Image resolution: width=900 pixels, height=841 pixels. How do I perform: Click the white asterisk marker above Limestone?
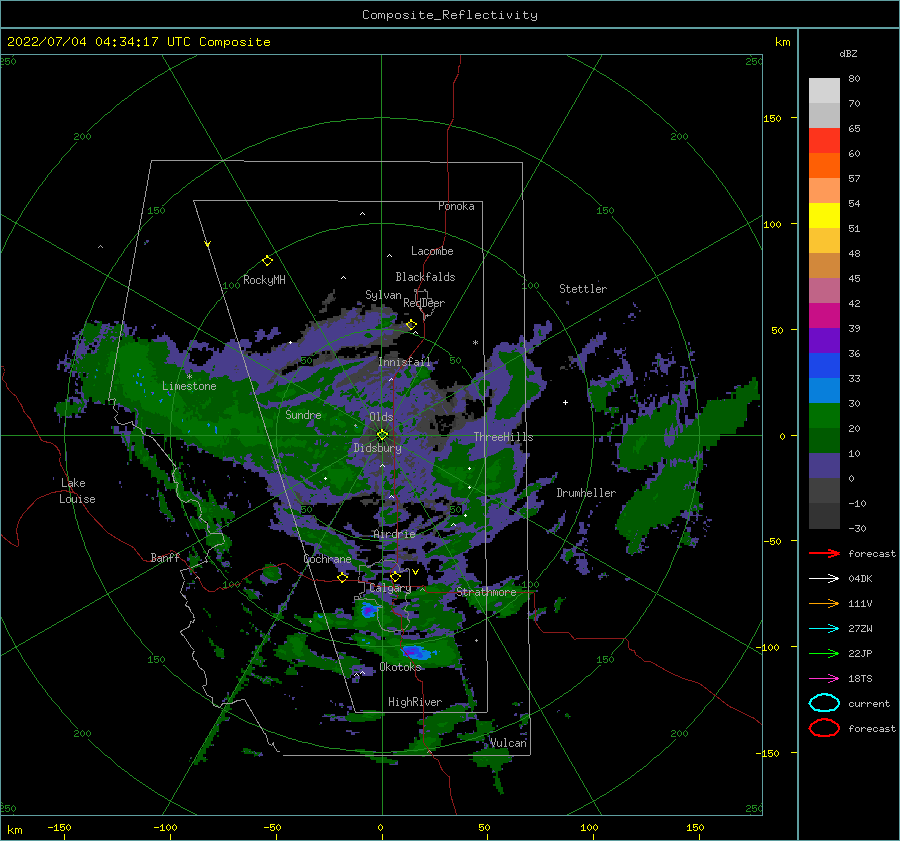189,377
